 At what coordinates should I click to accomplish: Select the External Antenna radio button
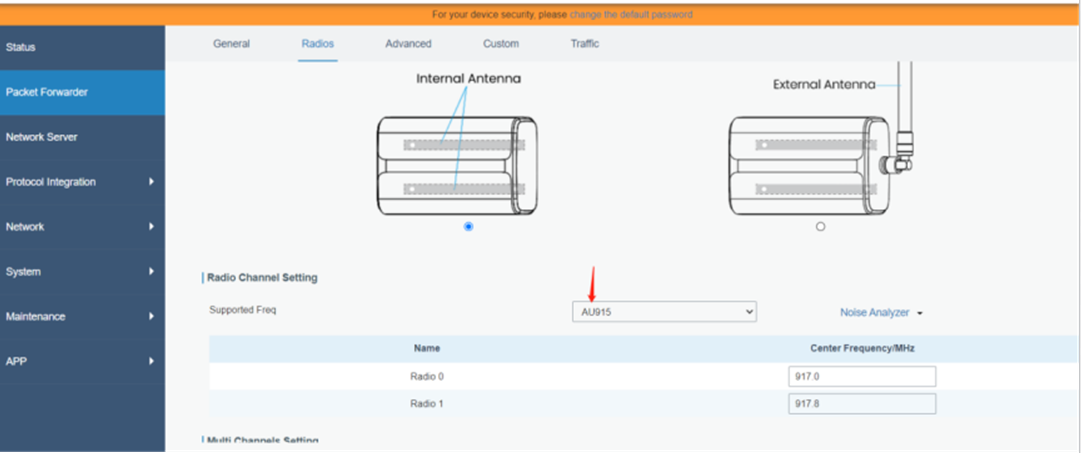(x=820, y=226)
